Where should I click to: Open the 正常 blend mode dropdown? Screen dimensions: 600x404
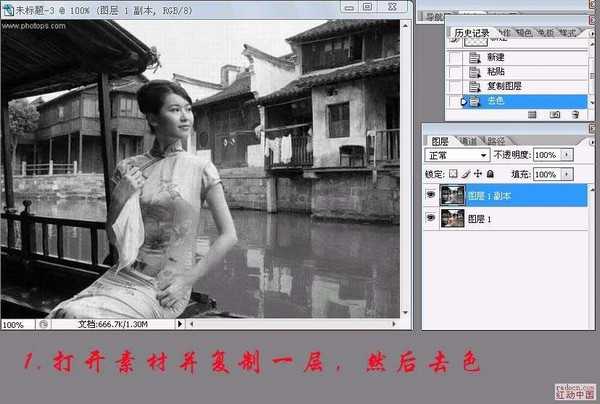click(456, 156)
